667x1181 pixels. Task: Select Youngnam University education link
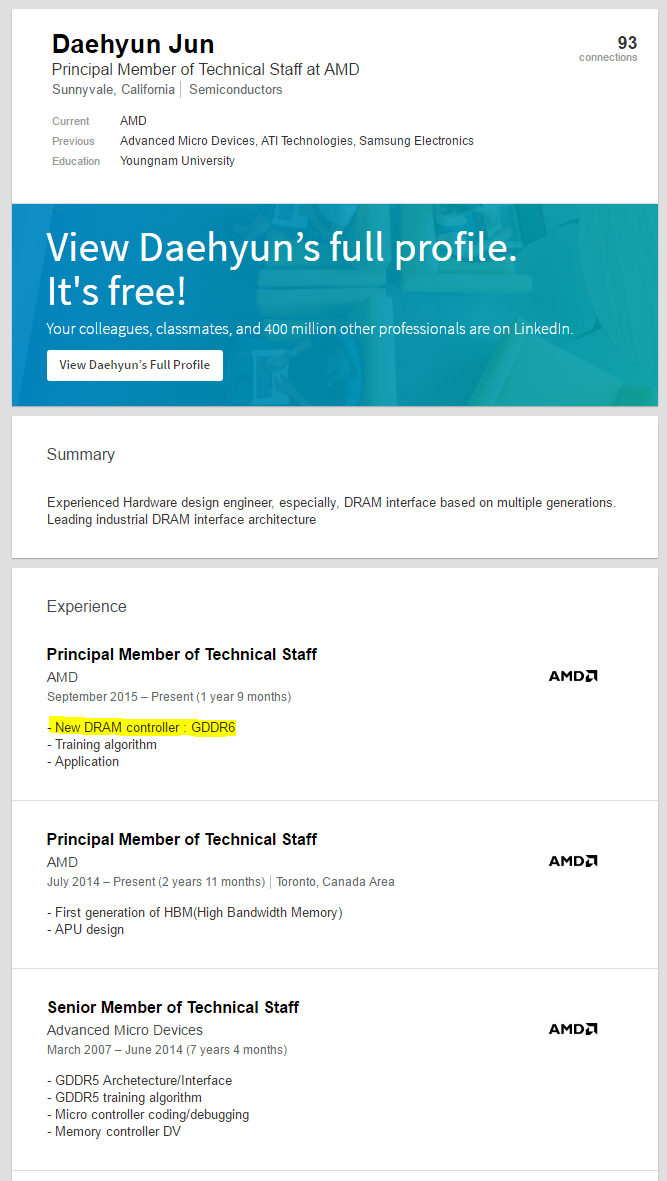(x=177, y=161)
